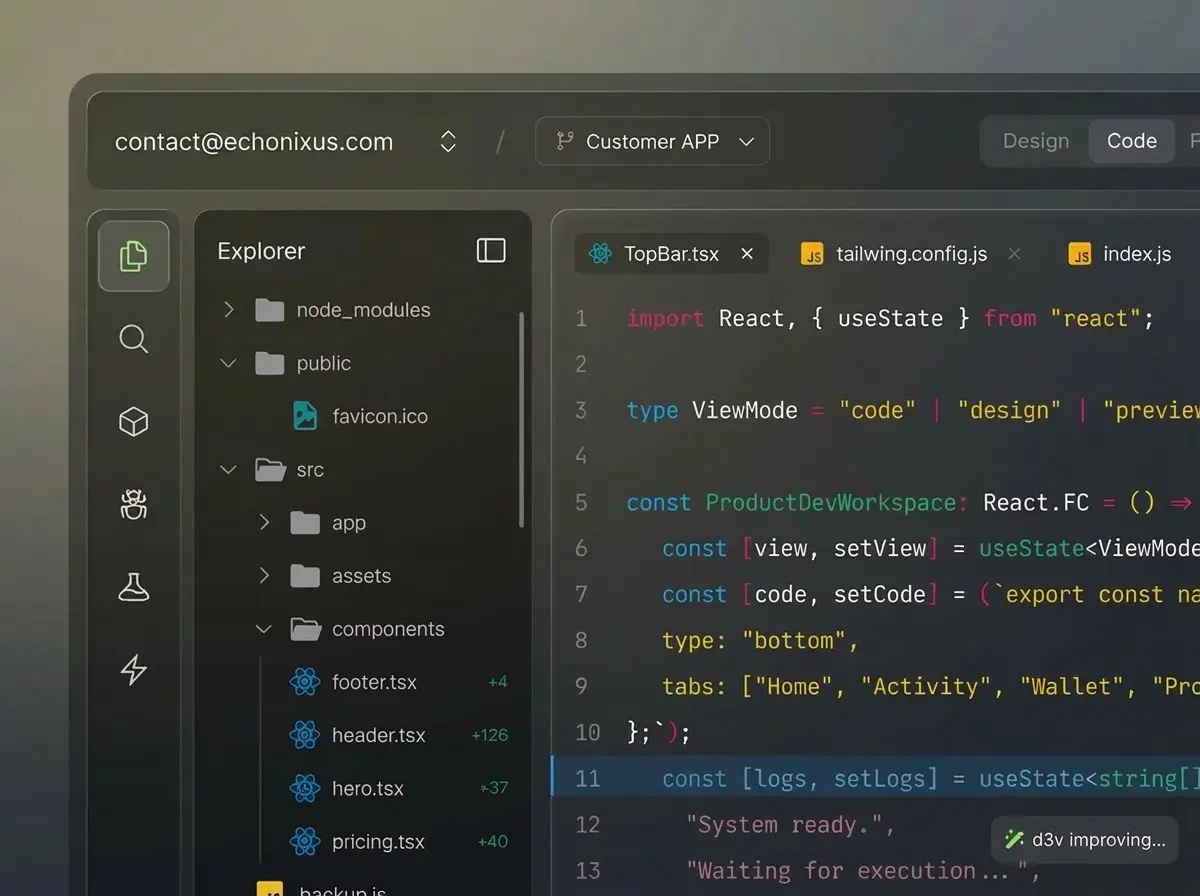
Task: Click the React icon beside header.tsx
Action: click(x=304, y=735)
